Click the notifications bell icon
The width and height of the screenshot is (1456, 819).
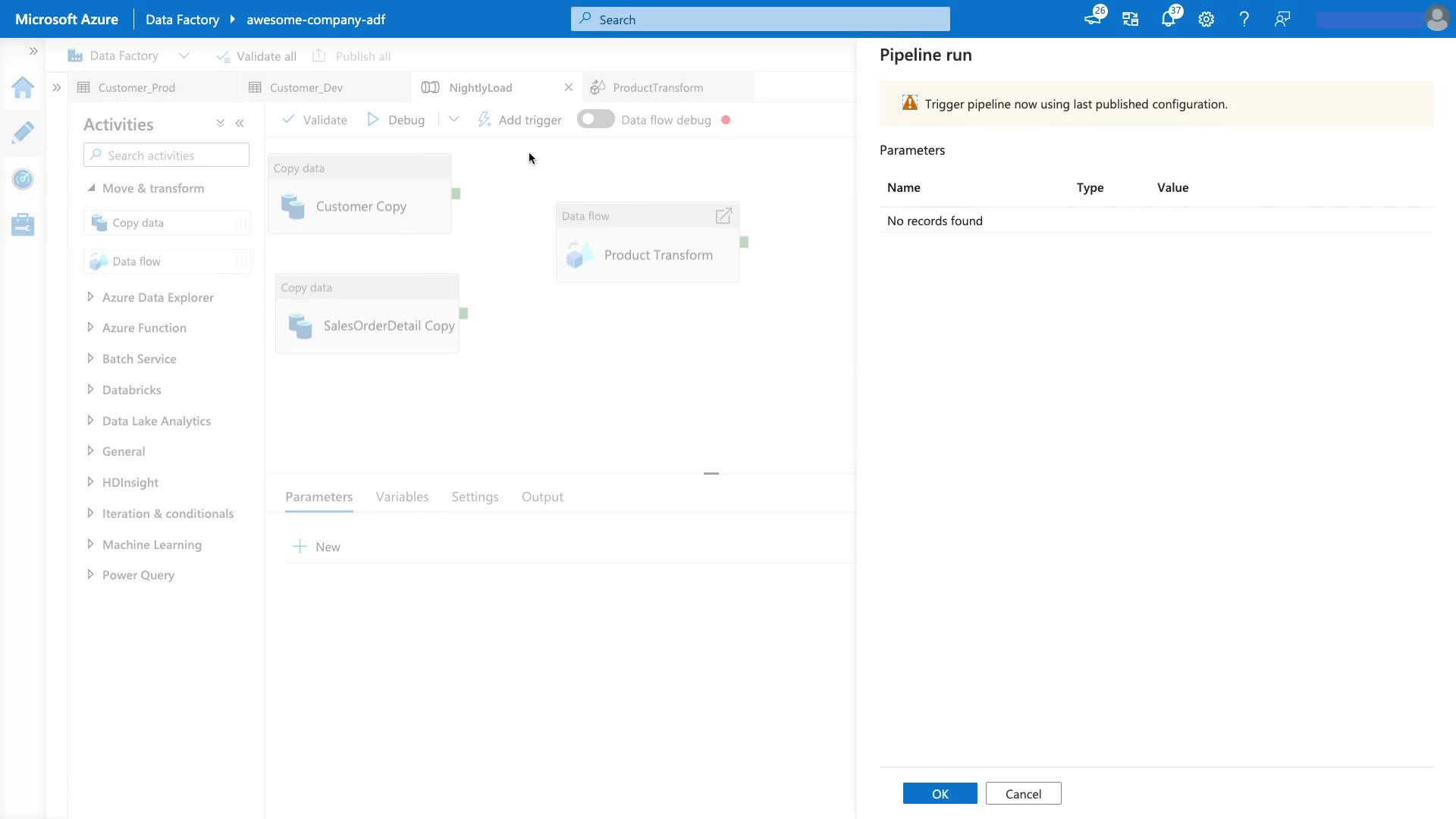[1168, 20]
